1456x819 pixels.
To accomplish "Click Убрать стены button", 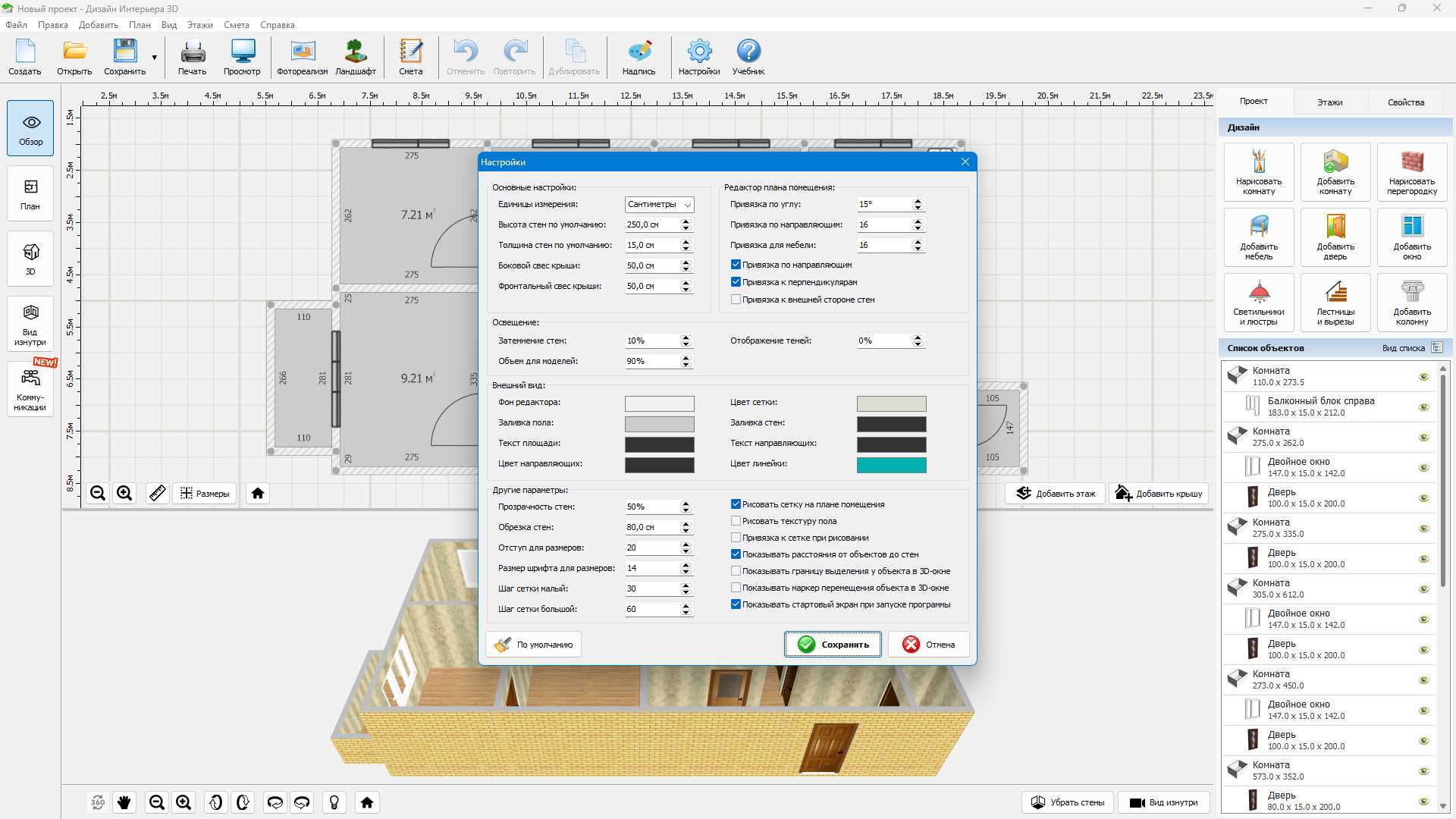I will click(1067, 802).
